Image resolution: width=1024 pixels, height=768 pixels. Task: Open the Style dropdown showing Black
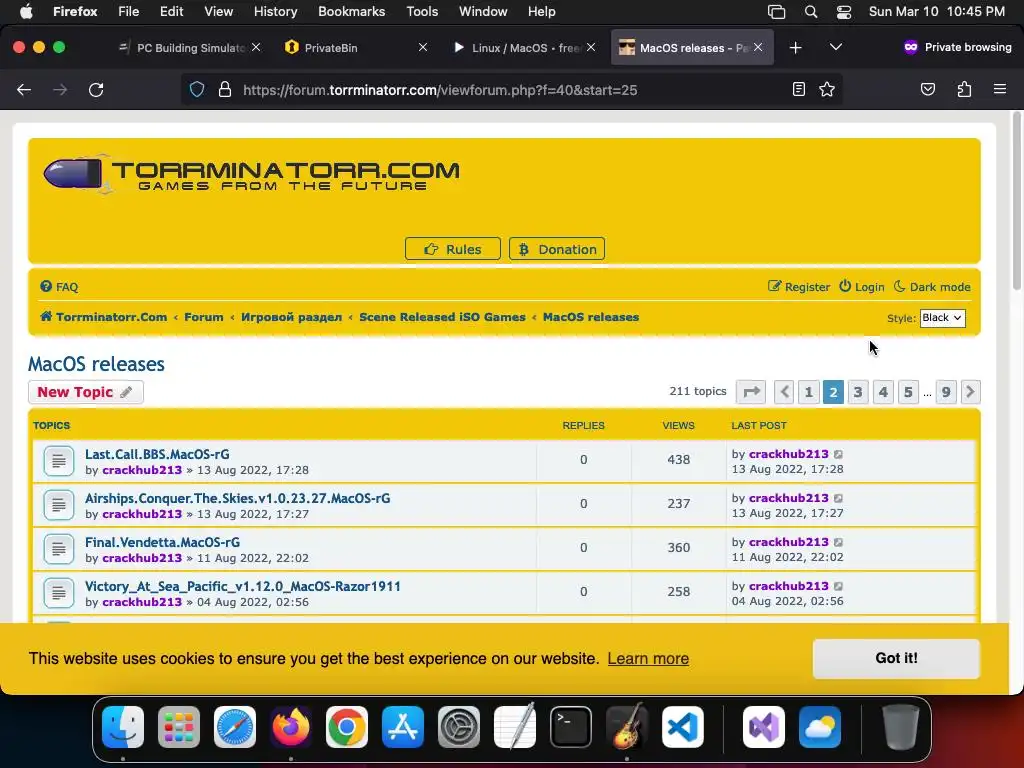click(942, 318)
